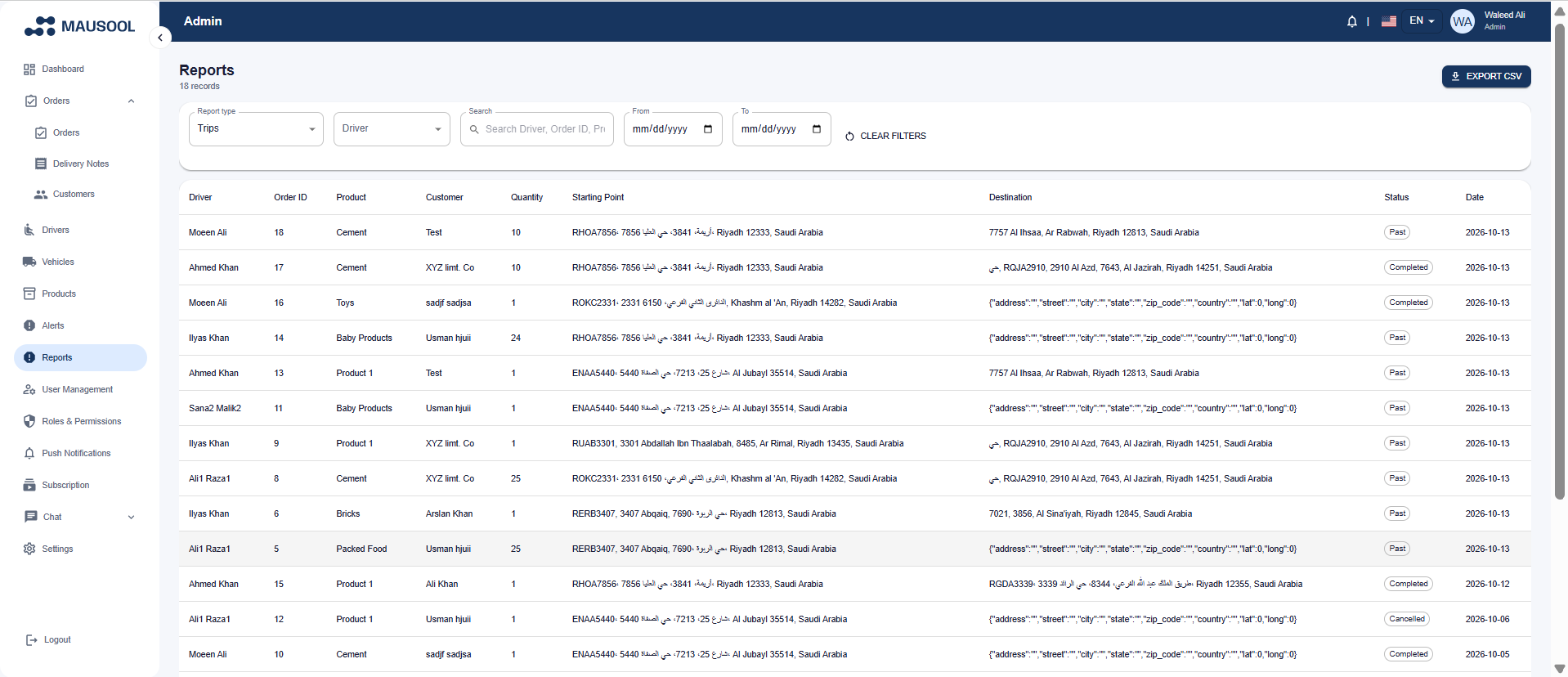Click the Dashboard grid icon
Image resolution: width=1568 pixels, height=677 pixels.
(x=29, y=69)
